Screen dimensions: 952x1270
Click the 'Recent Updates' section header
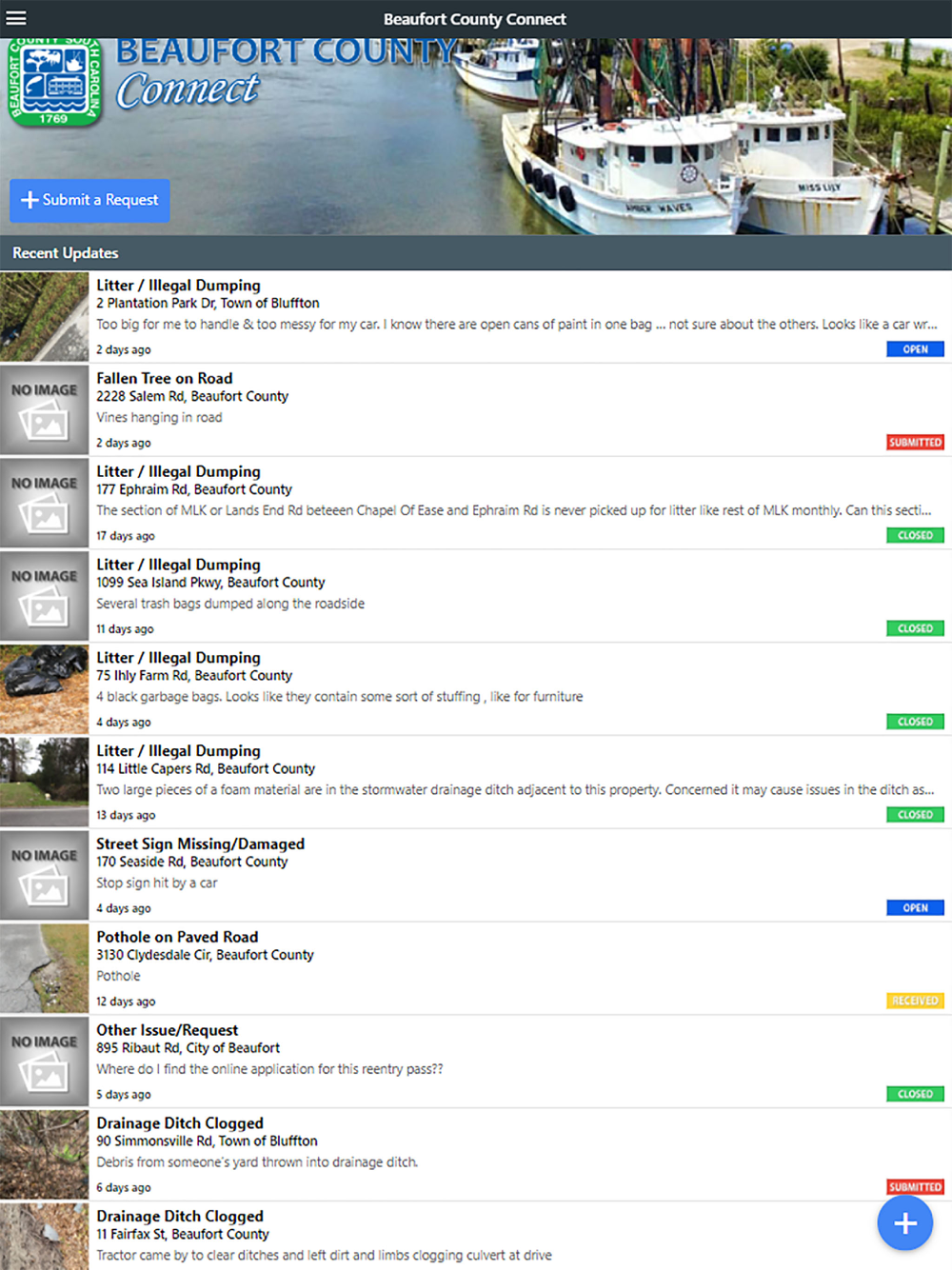click(66, 253)
